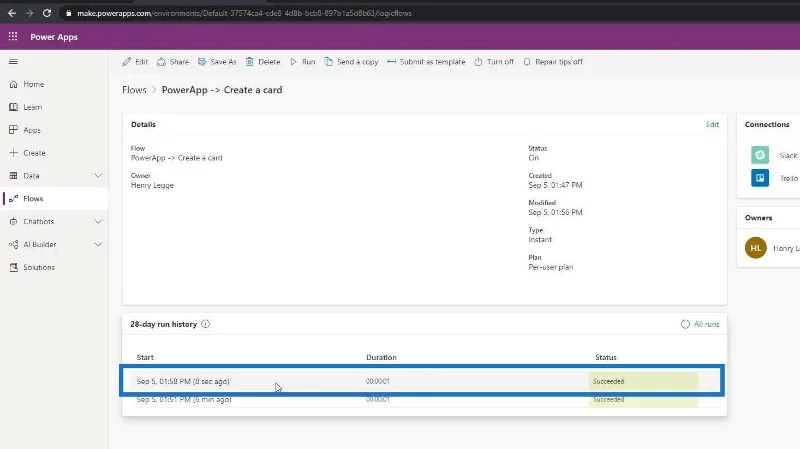800x449 pixels.
Task: Click owner name Henry Legge in Details
Action: [153, 185]
